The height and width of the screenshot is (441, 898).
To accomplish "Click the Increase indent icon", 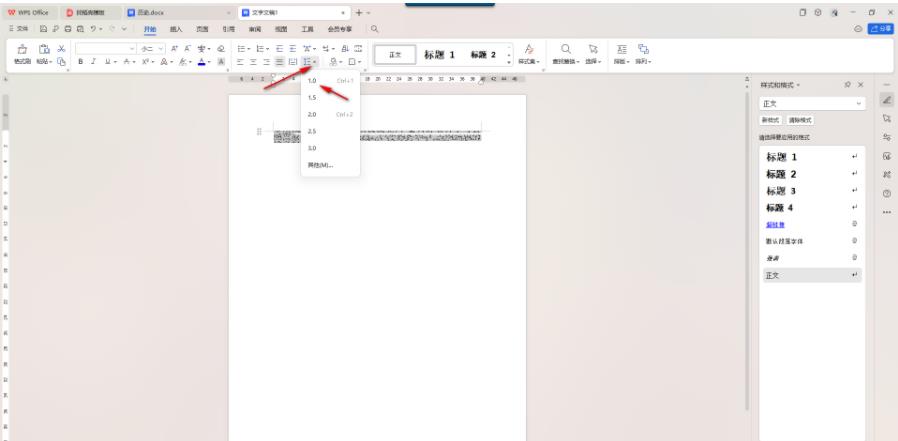I will (x=293, y=49).
